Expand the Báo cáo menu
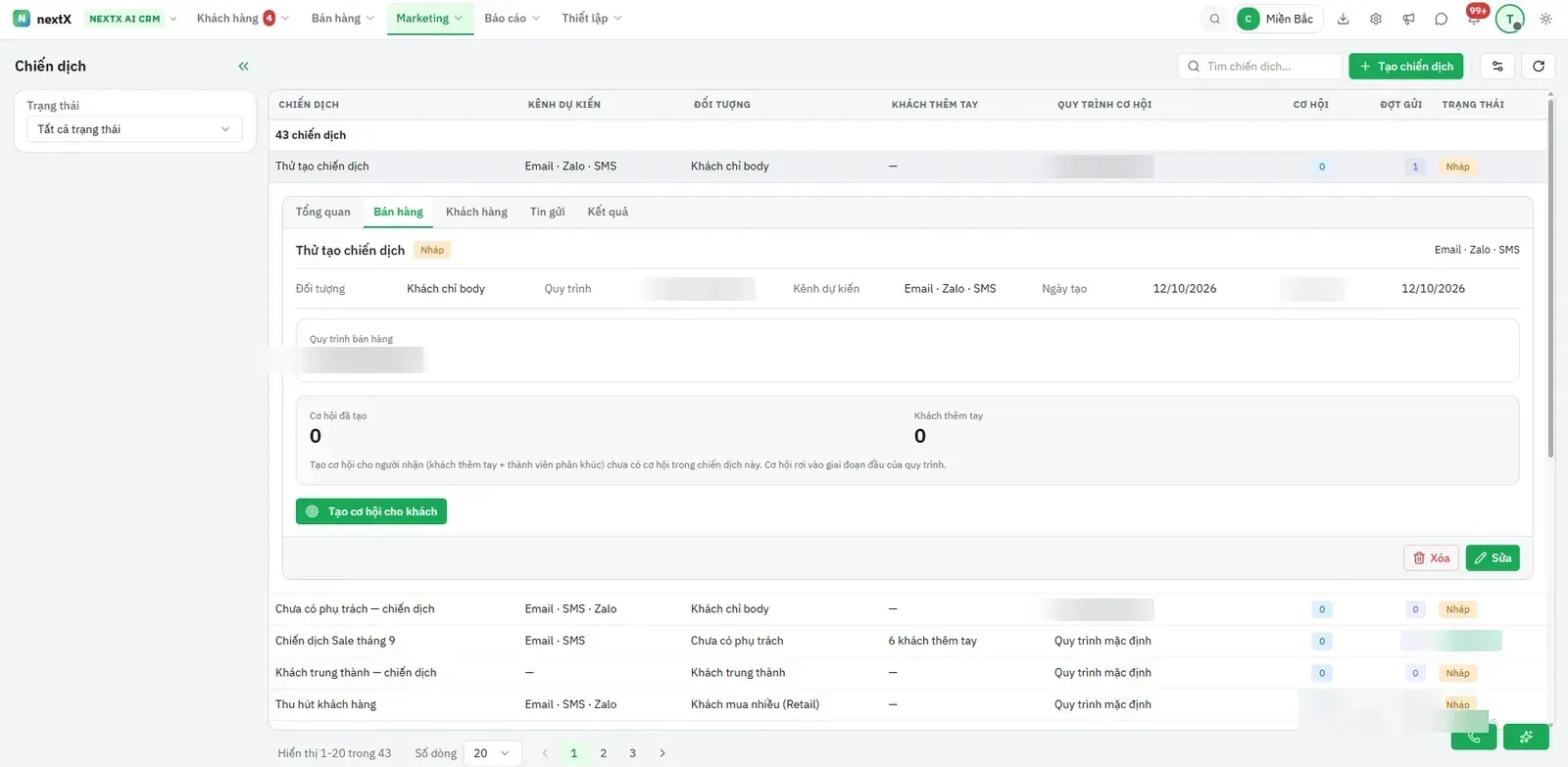 click(x=512, y=19)
